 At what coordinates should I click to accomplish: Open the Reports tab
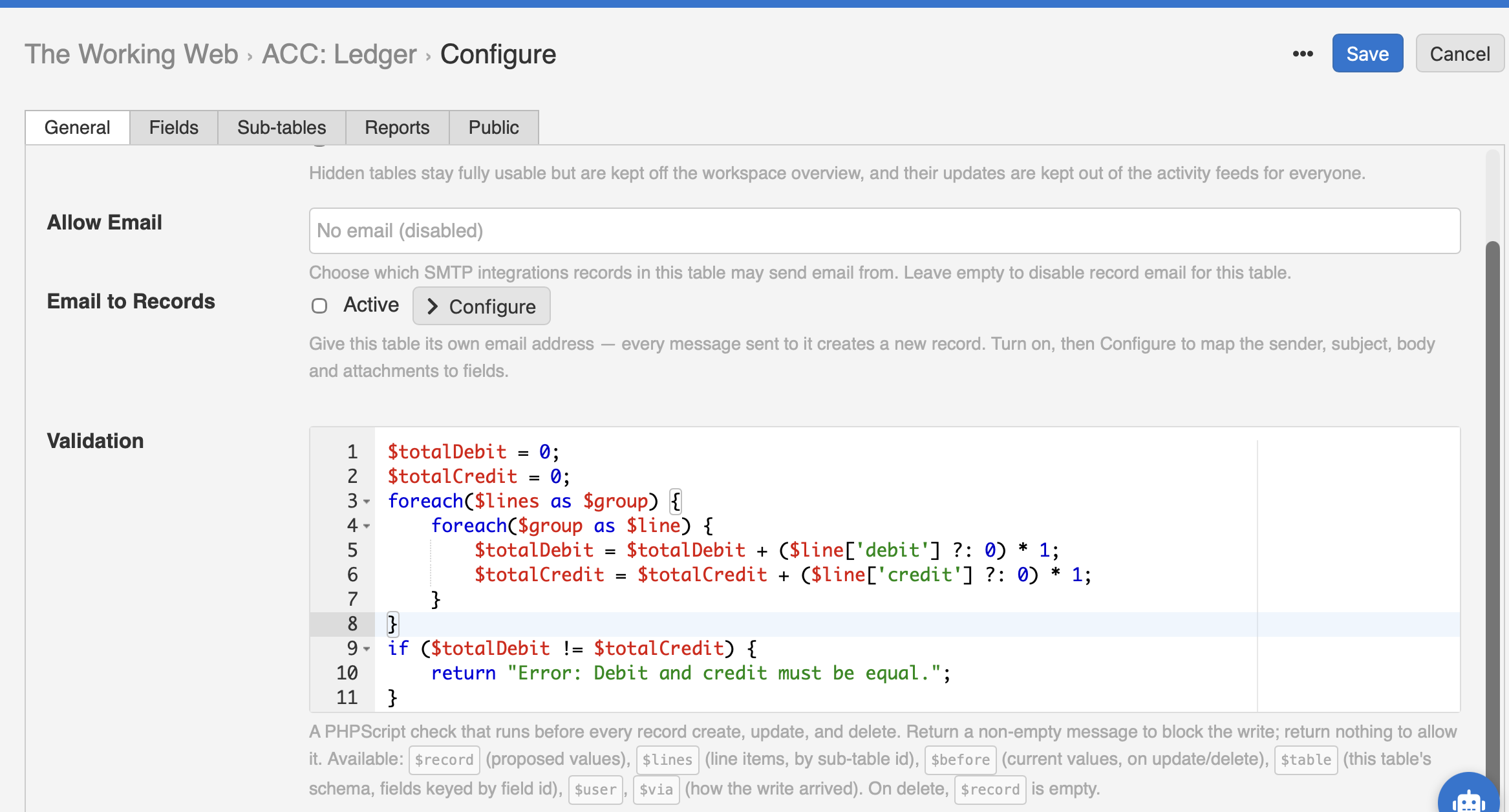coord(397,127)
